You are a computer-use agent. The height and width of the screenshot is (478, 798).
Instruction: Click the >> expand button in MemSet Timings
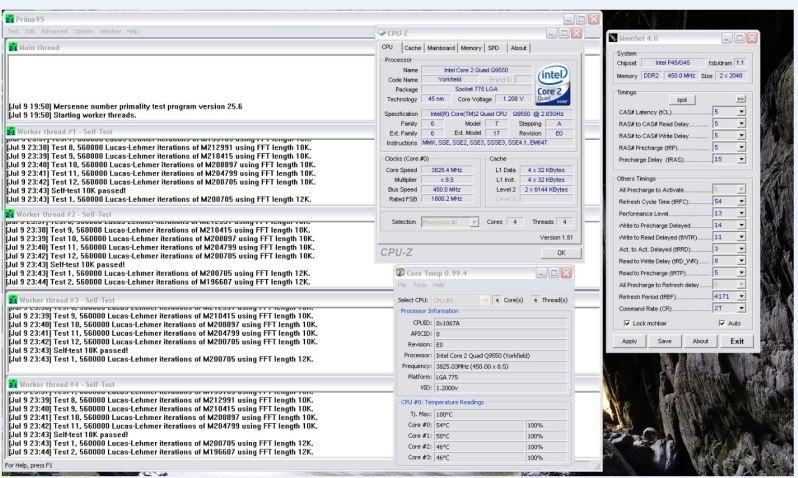click(x=740, y=99)
